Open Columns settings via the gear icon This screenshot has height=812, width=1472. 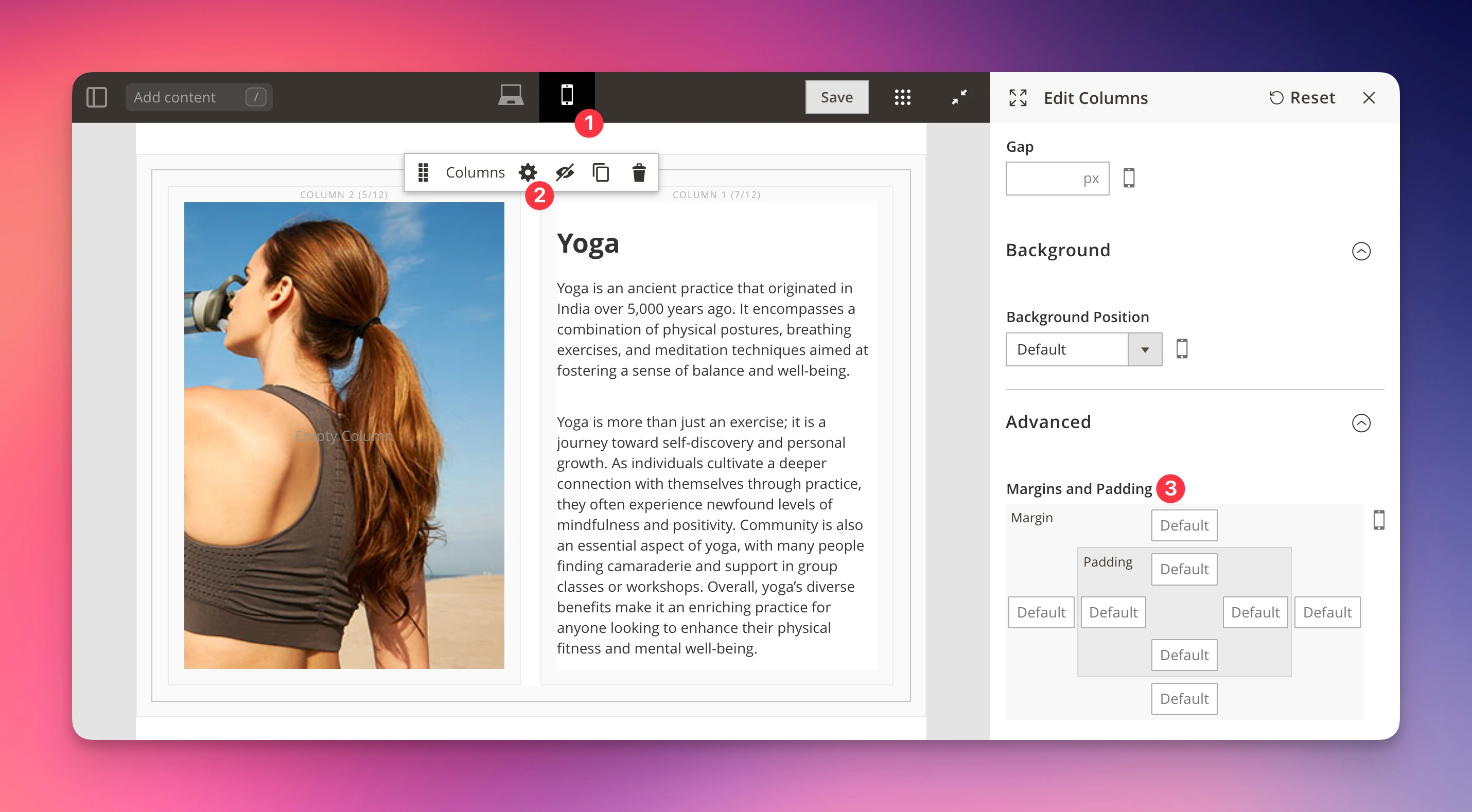pos(528,172)
